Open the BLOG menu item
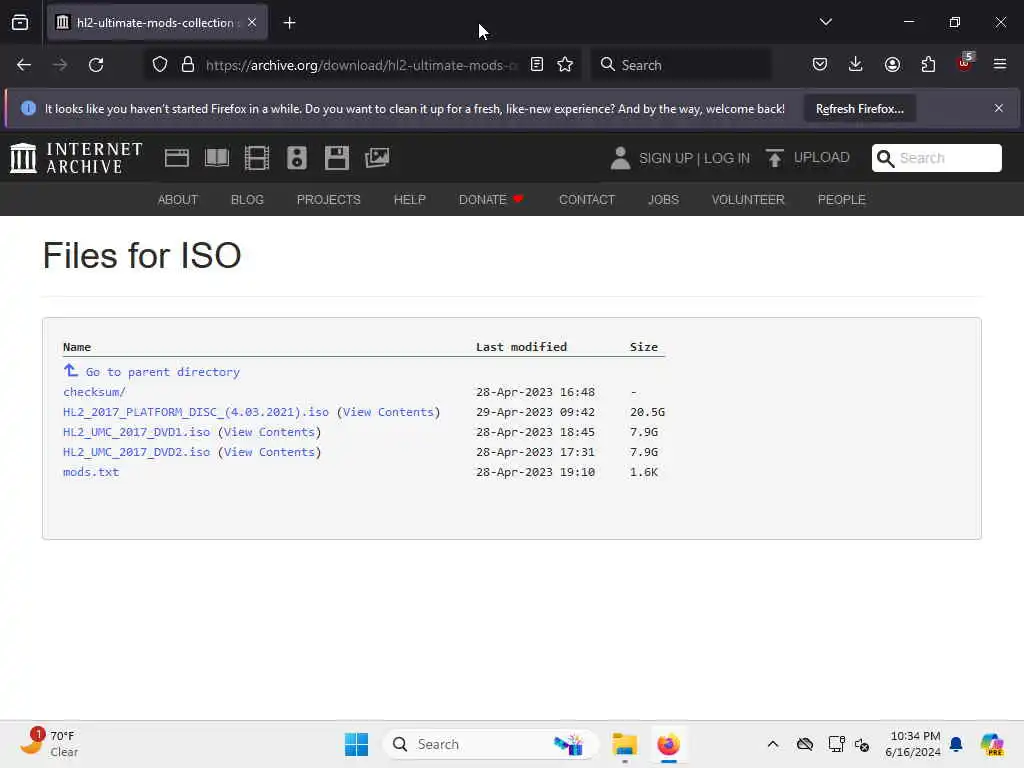Screen dimensions: 1024x768 (247, 200)
